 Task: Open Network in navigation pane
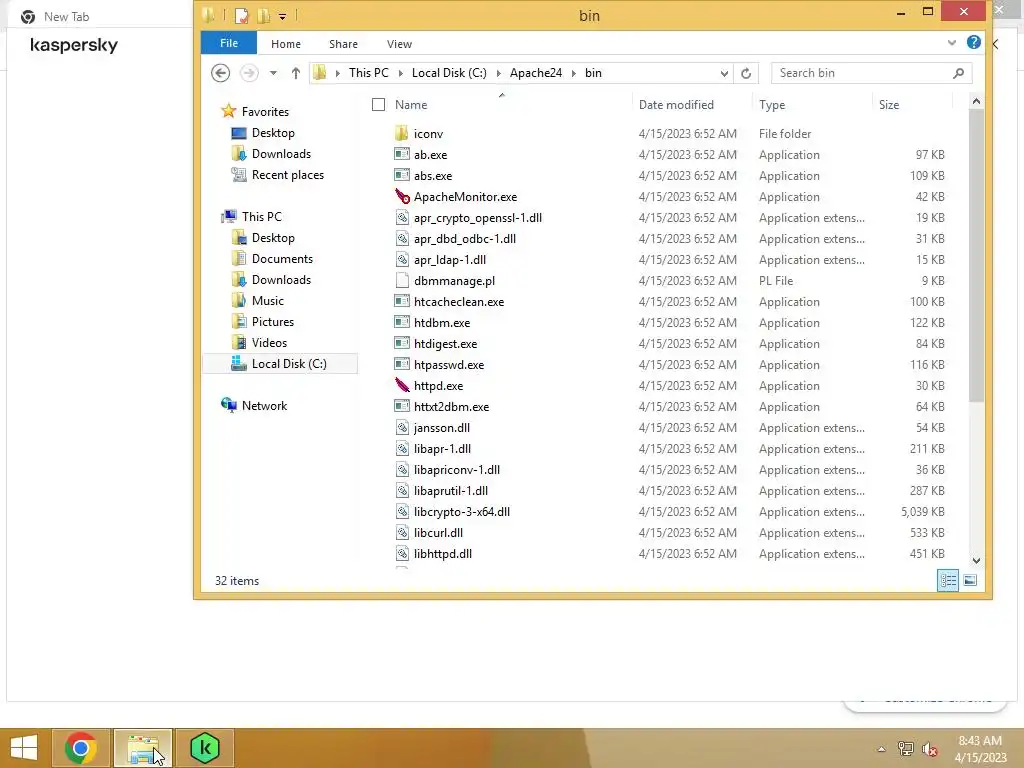point(264,406)
